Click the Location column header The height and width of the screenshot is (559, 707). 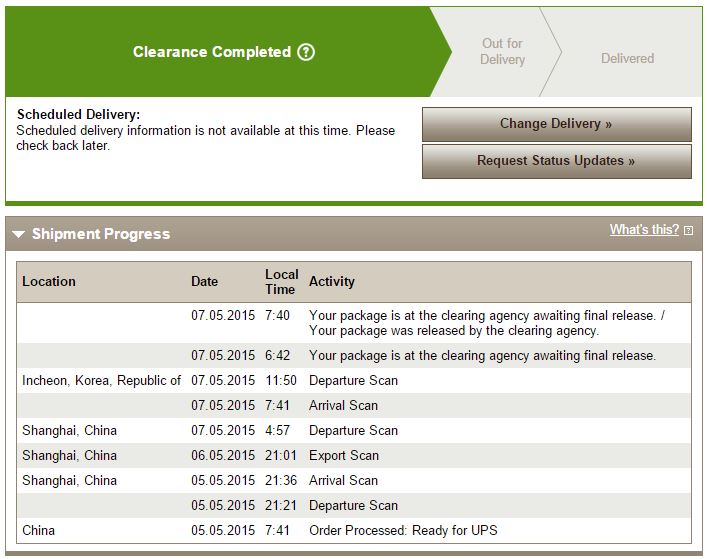pyautogui.click(x=49, y=281)
